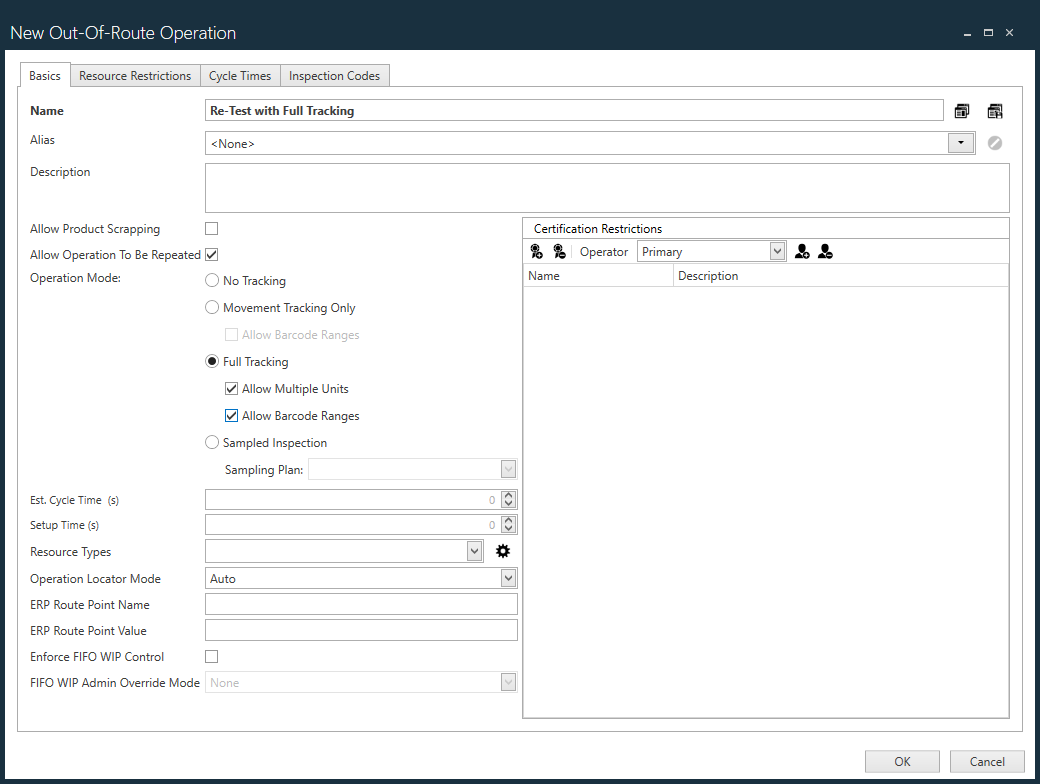Add an operator certification
The image size is (1040, 784).
click(x=802, y=251)
